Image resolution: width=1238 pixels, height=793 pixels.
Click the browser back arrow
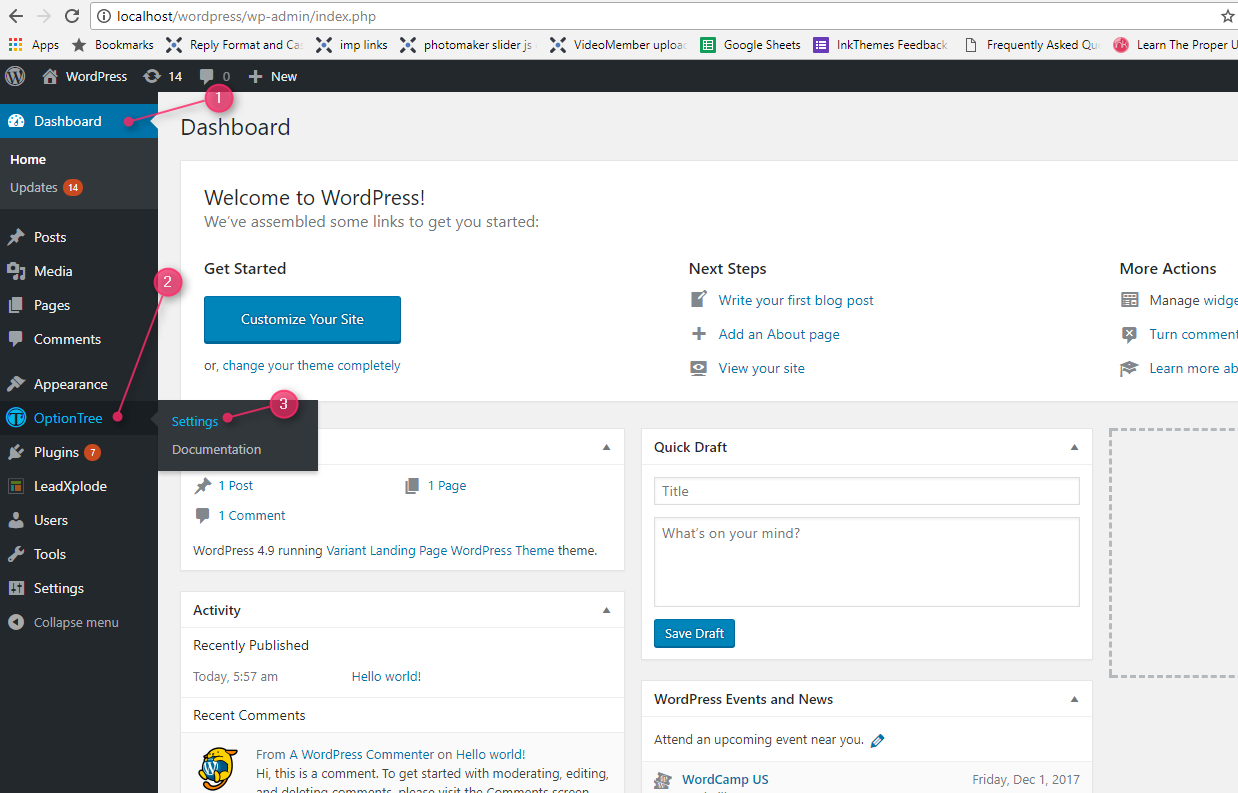(x=15, y=16)
